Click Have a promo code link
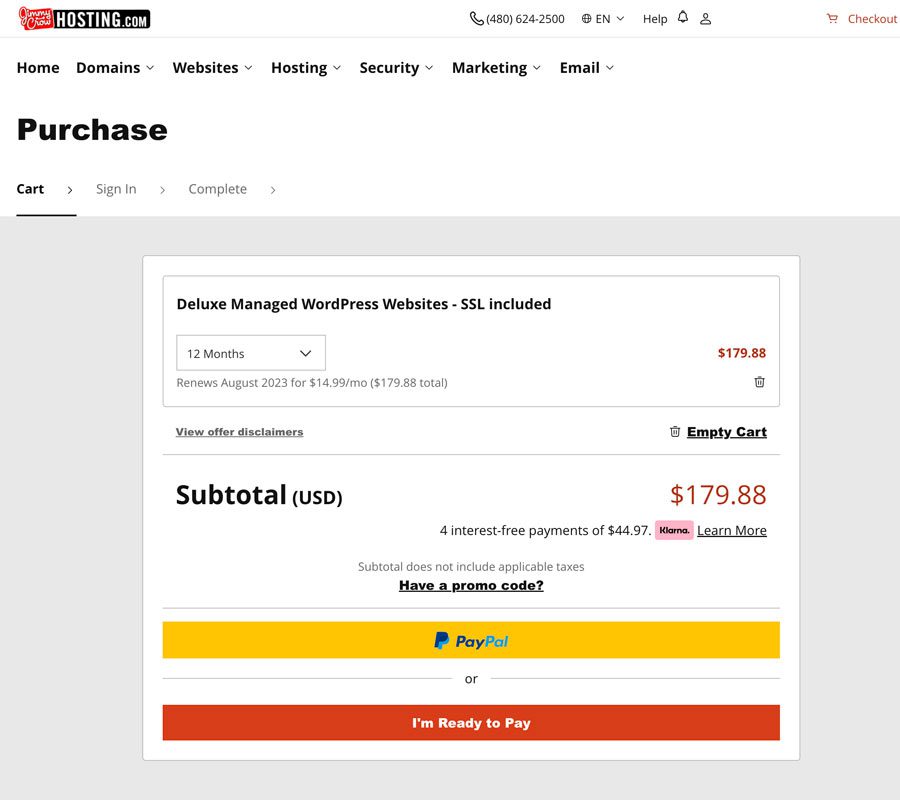Viewport: 900px width, 800px height. 471,585
